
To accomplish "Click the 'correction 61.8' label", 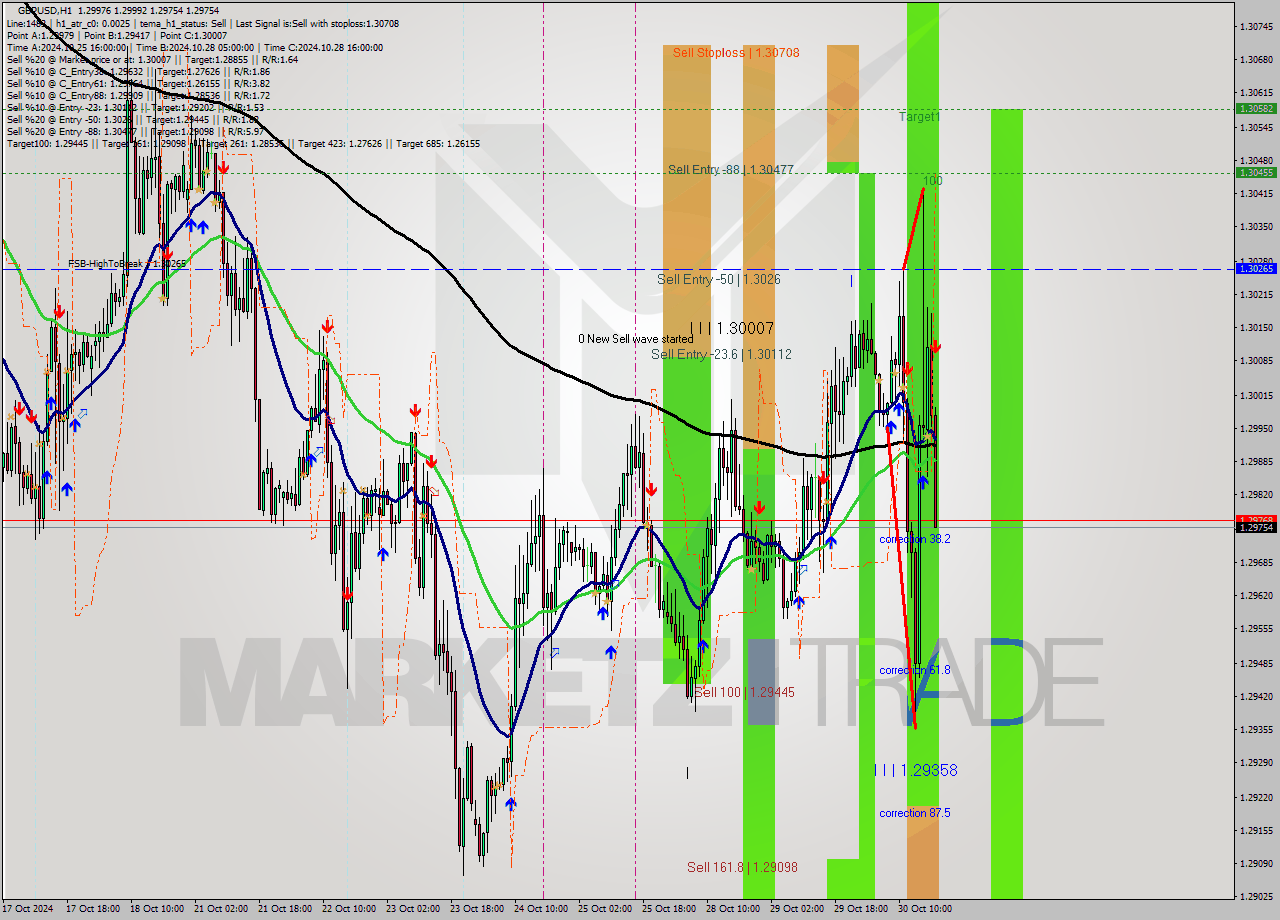I will [915, 670].
